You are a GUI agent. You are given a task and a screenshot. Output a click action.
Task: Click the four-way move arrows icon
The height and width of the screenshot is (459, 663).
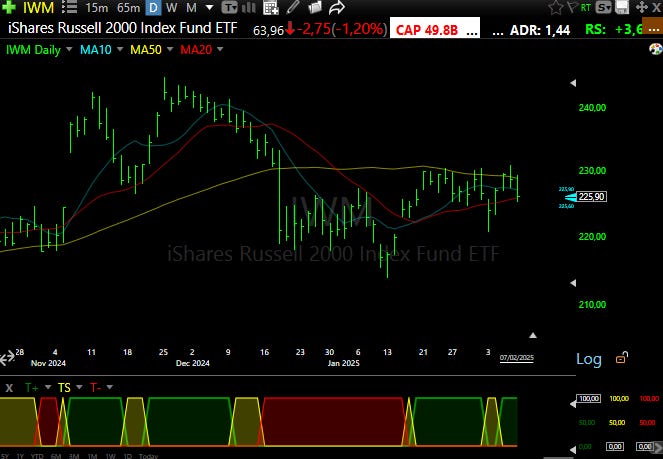641,7
